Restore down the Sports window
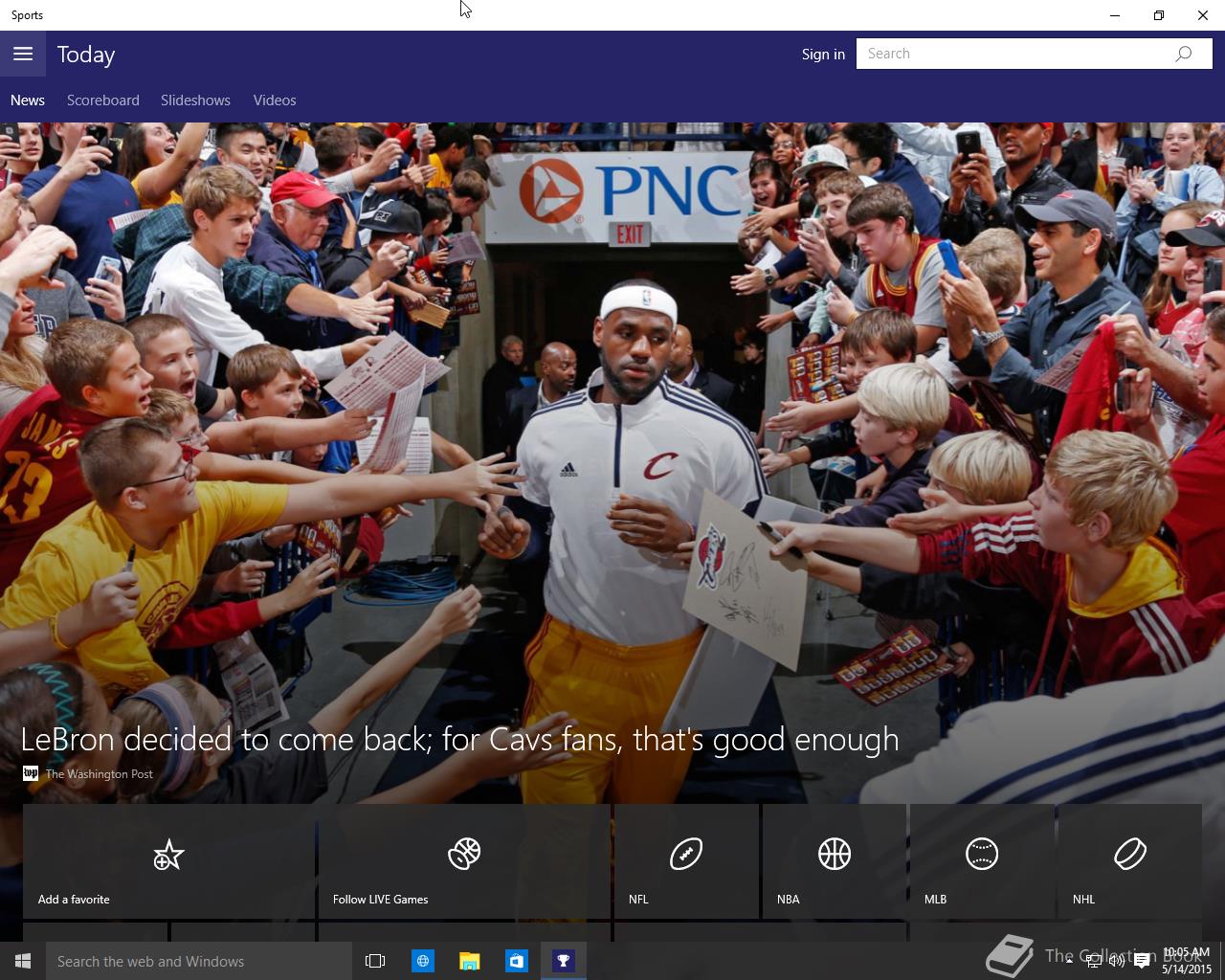The height and width of the screenshot is (980, 1225). [1159, 15]
